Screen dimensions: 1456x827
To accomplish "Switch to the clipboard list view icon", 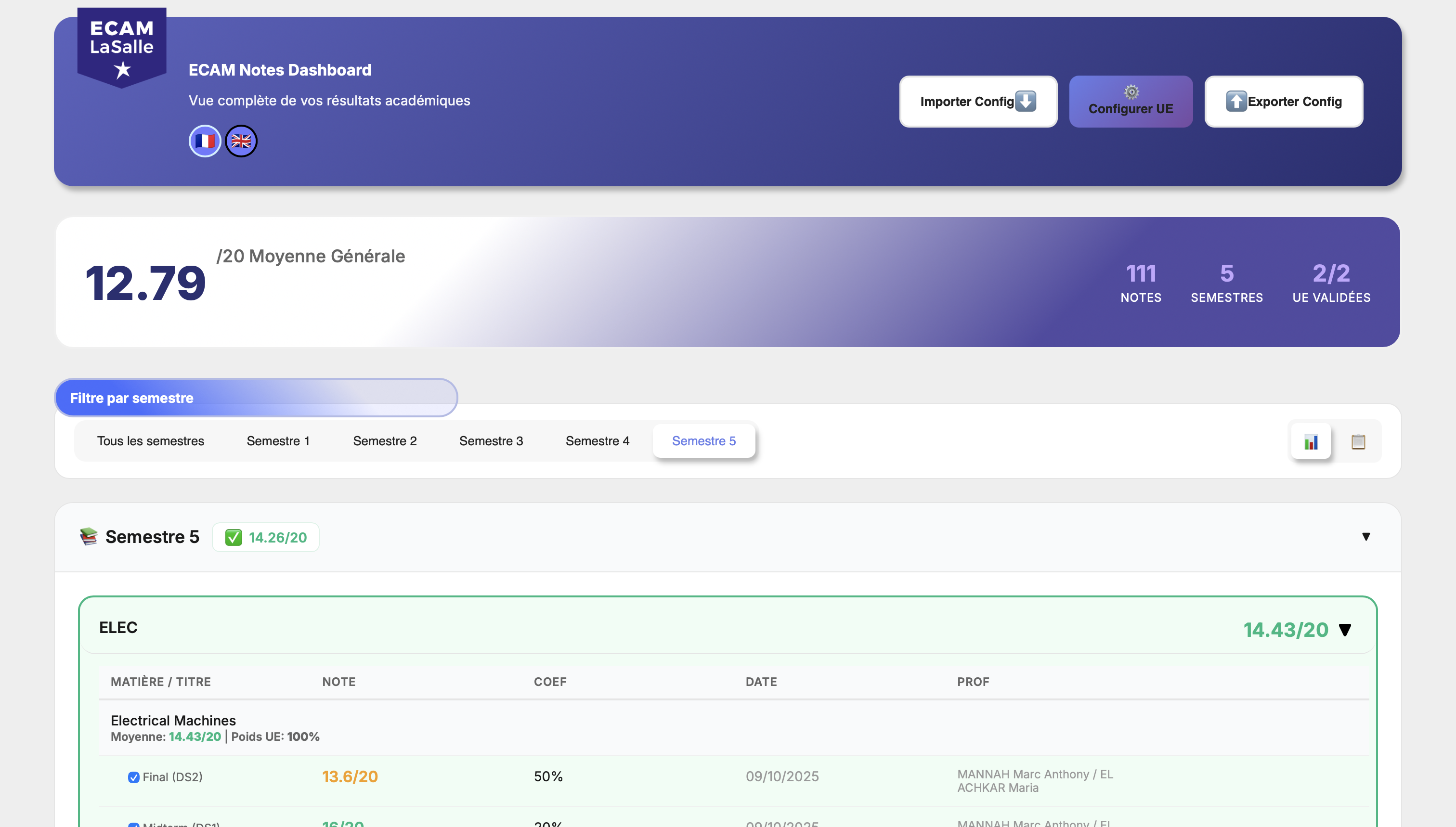I will [x=1359, y=441].
